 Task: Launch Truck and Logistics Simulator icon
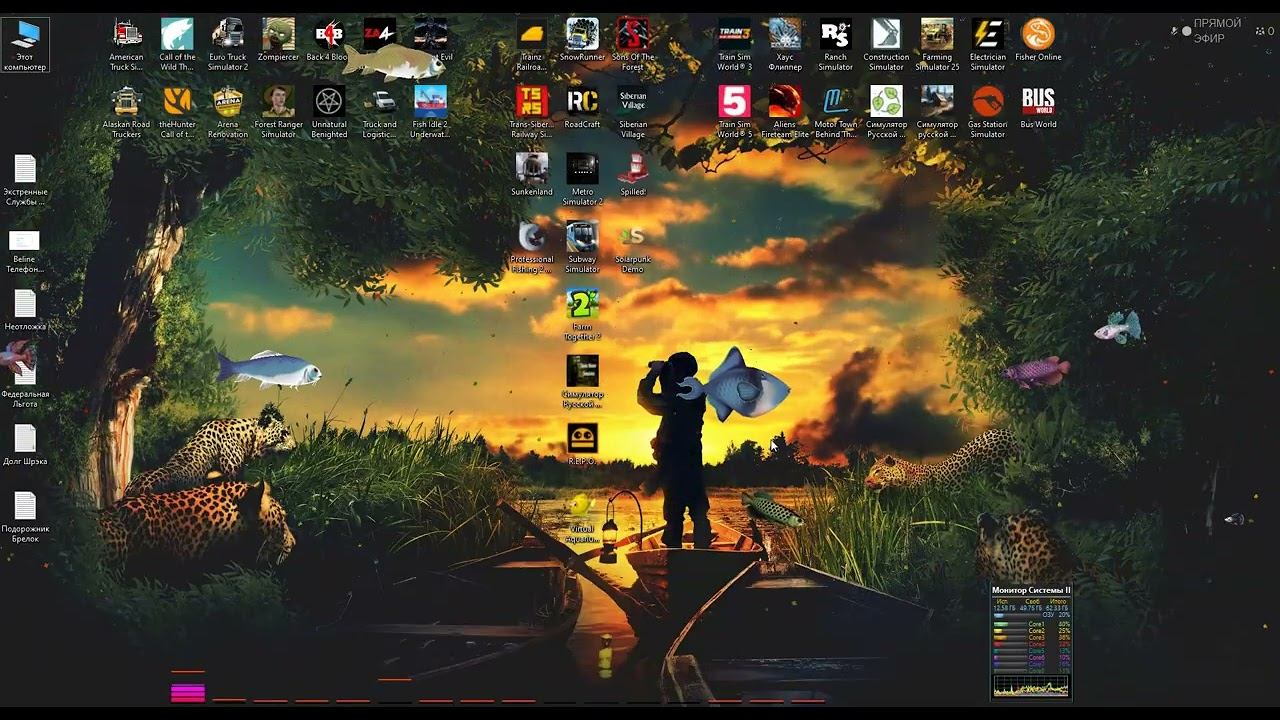(x=379, y=112)
